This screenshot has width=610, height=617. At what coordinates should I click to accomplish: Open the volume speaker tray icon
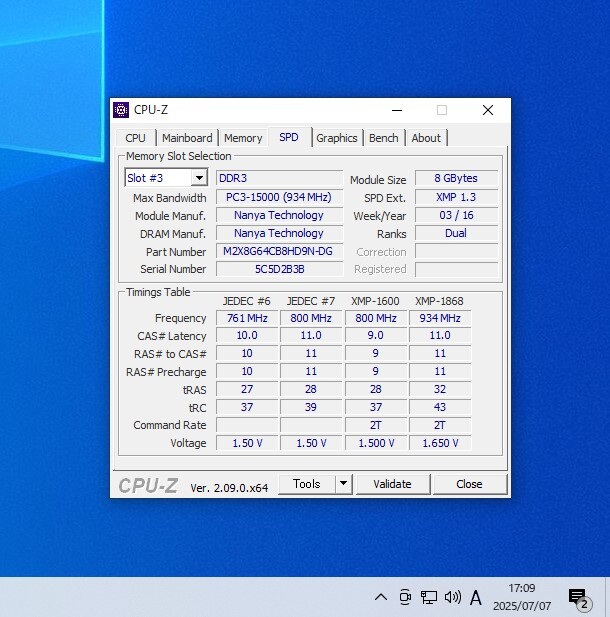tap(453, 597)
